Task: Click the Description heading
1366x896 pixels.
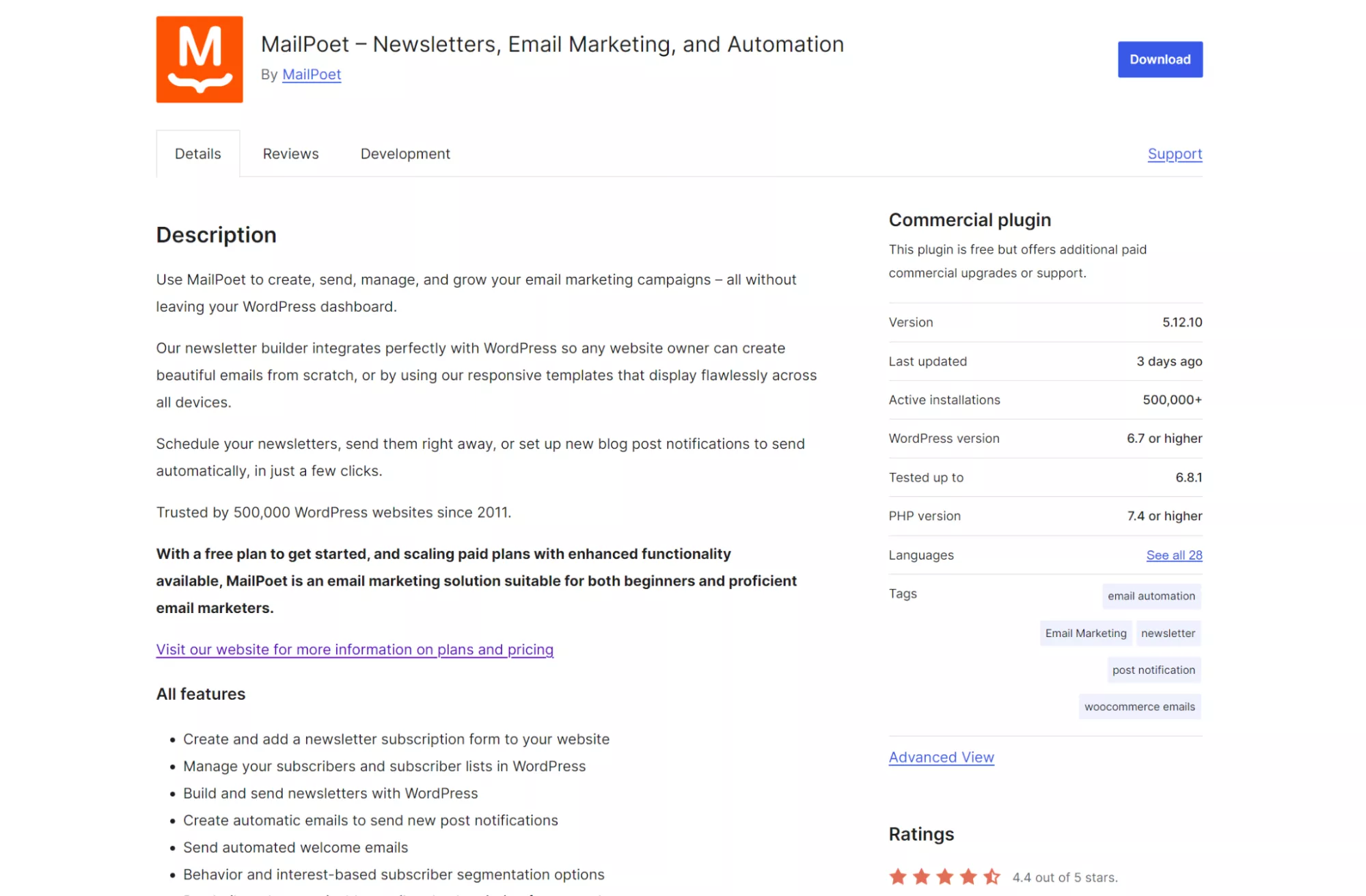Action: tap(216, 235)
